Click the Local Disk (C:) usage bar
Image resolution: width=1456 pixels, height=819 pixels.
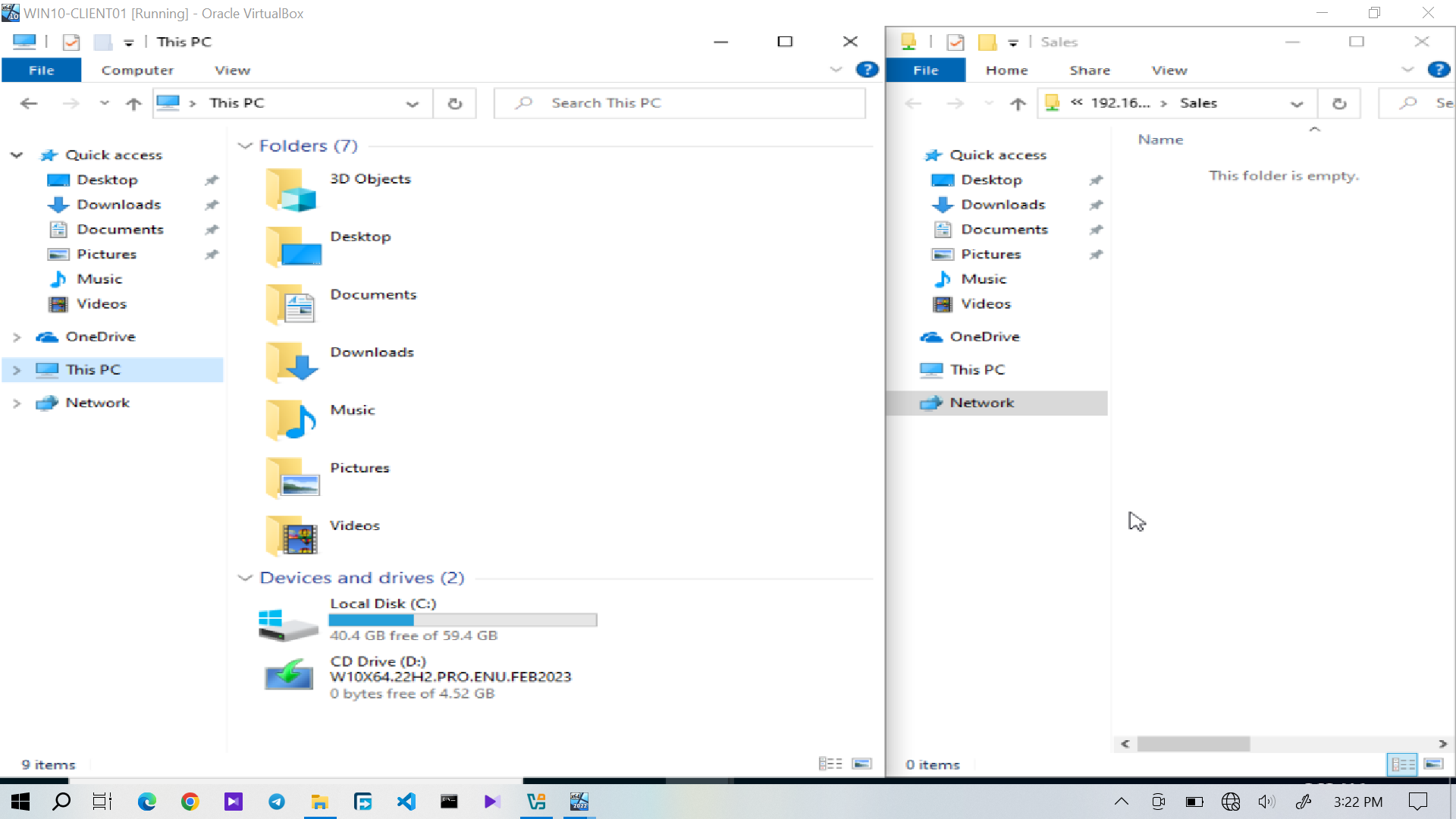(463, 620)
